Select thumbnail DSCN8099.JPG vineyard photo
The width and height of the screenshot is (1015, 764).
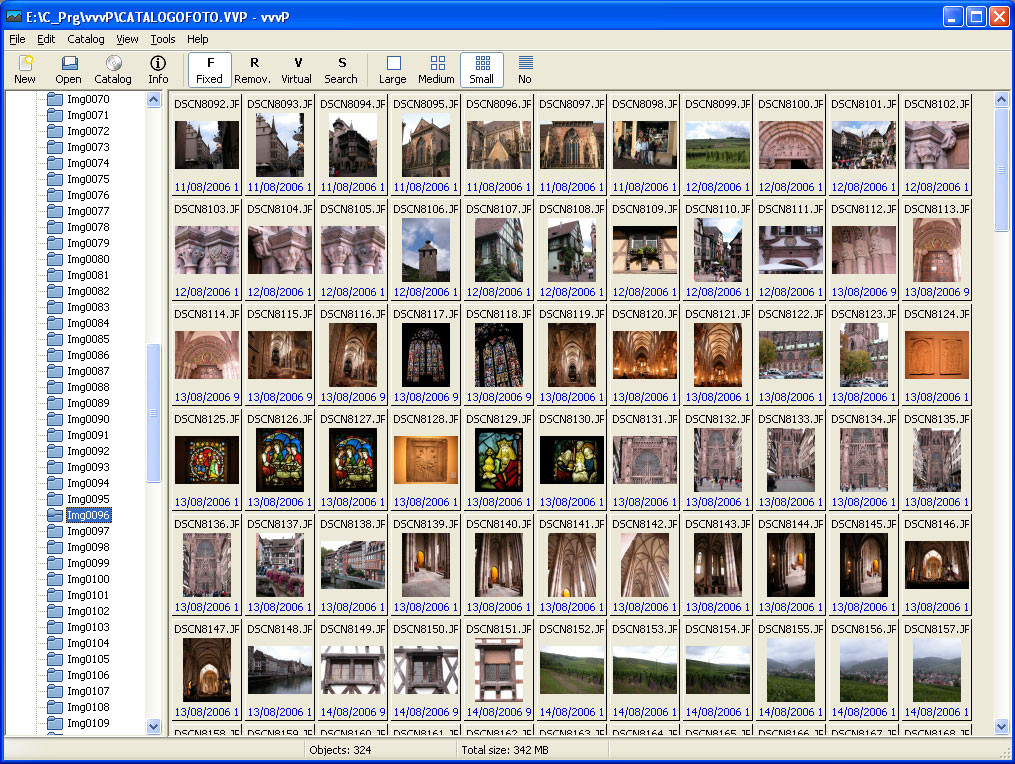[x=718, y=145]
